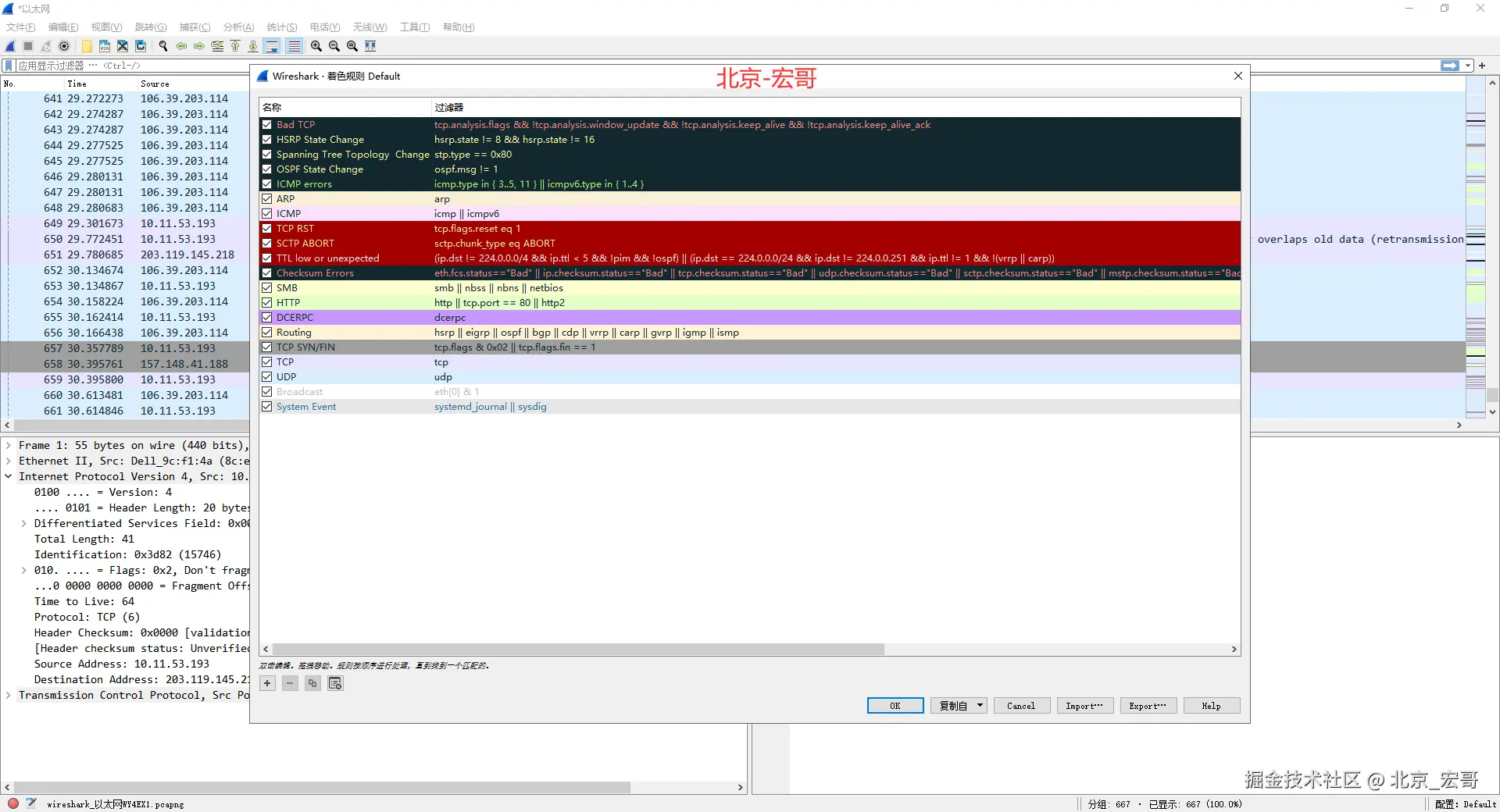1500x812 pixels.
Task: Click the expert information red circle icon
Action: click(x=13, y=803)
